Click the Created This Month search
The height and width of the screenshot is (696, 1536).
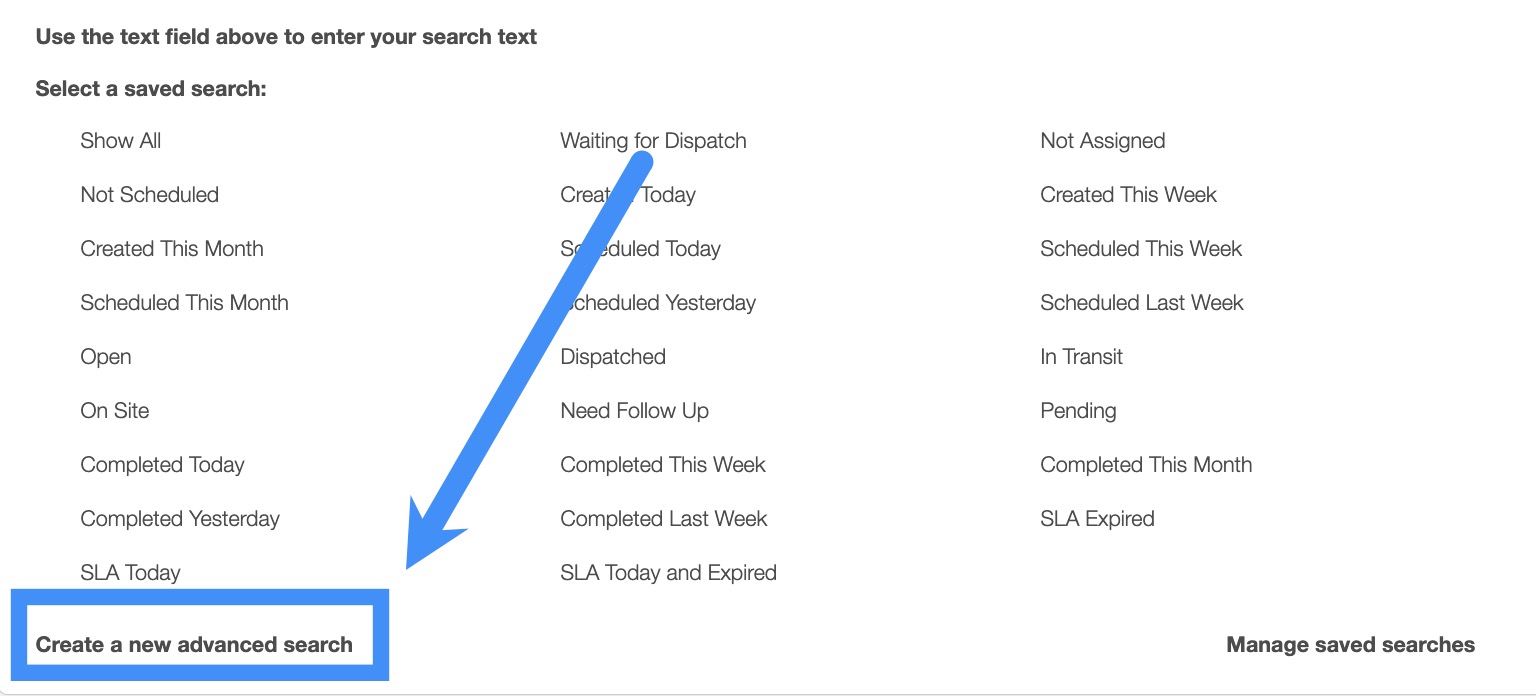172,249
